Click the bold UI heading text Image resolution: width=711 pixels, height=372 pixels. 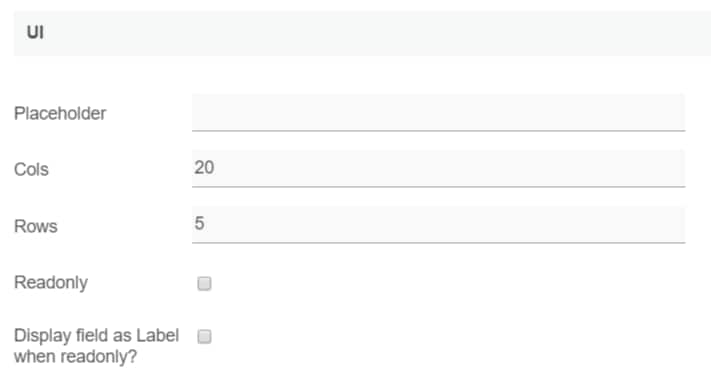coord(35,33)
